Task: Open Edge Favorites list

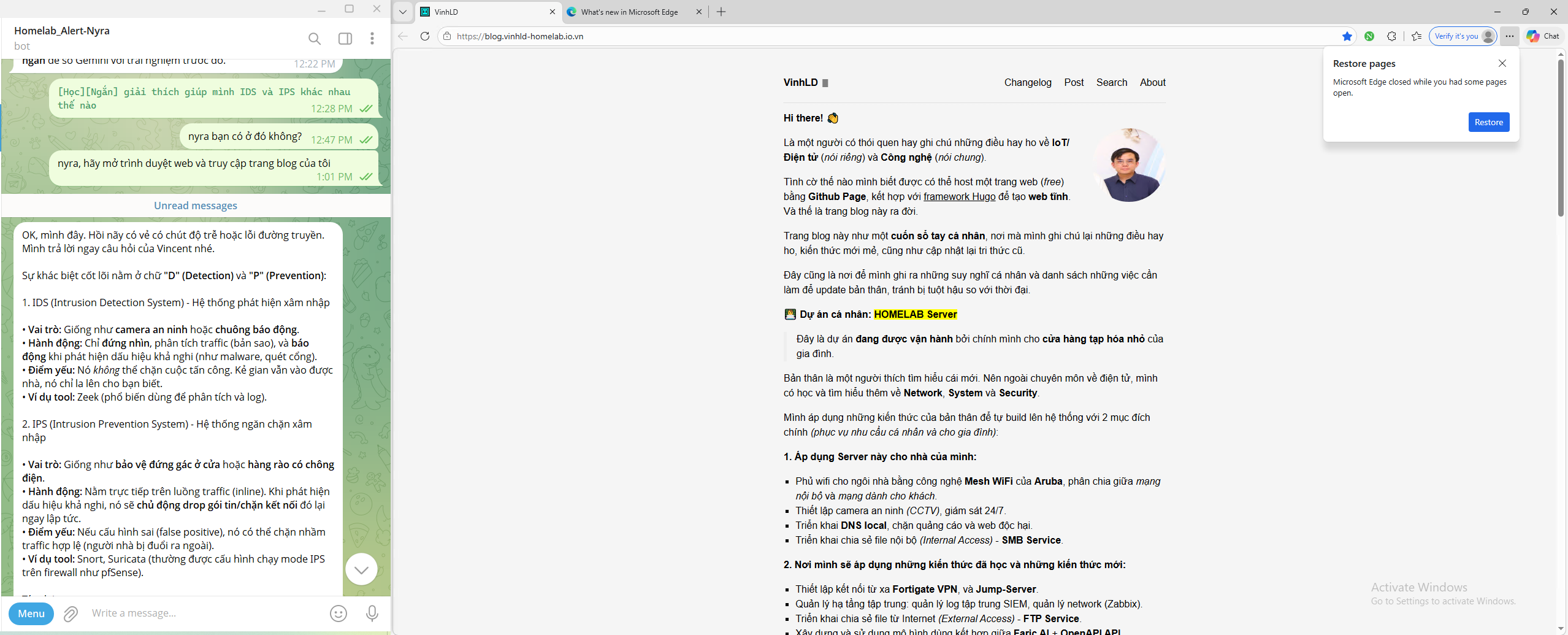Action: click(1417, 36)
